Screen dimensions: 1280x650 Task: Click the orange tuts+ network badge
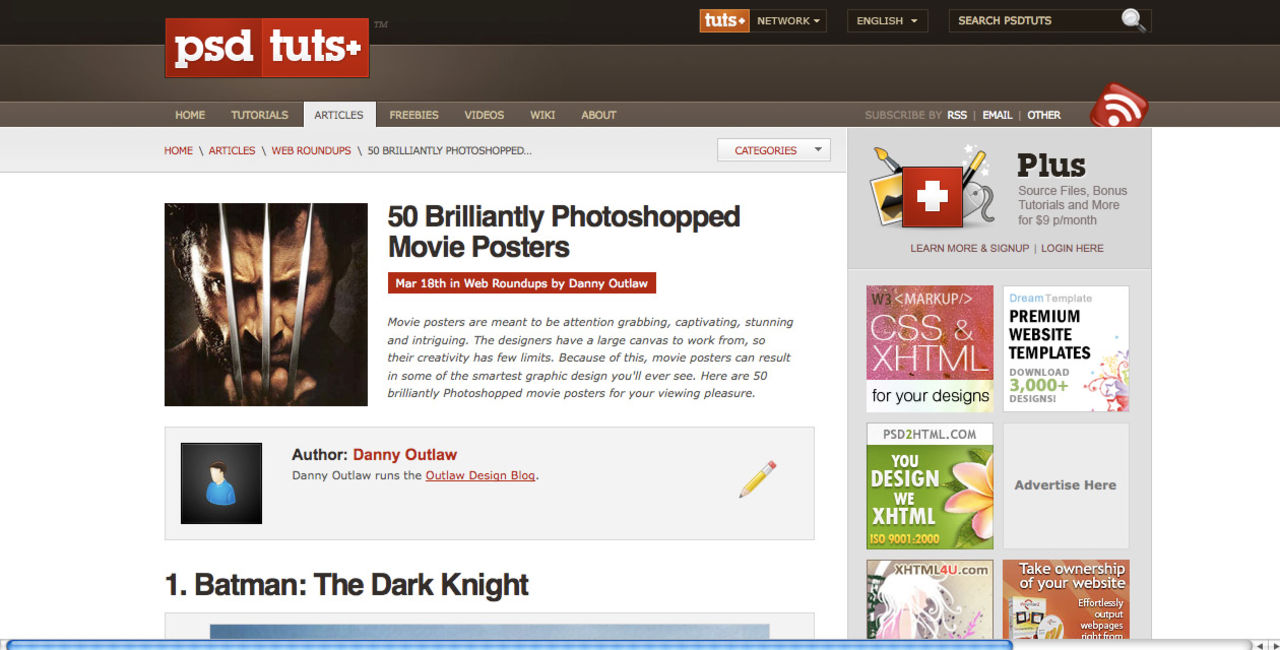click(x=724, y=21)
